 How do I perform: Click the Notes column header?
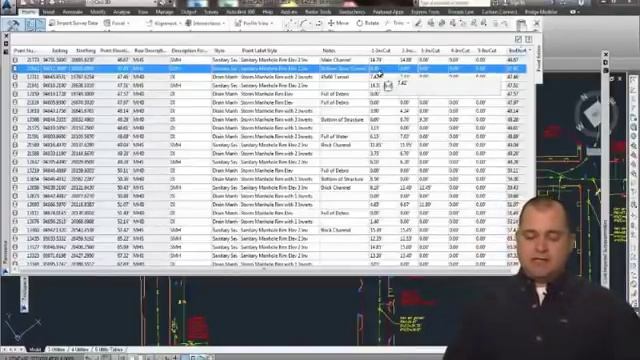(x=329, y=51)
